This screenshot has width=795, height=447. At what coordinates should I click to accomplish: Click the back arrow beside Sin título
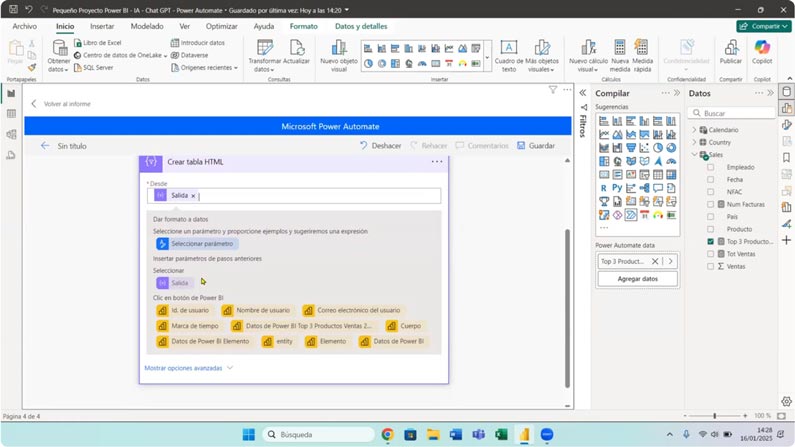[x=45, y=146]
